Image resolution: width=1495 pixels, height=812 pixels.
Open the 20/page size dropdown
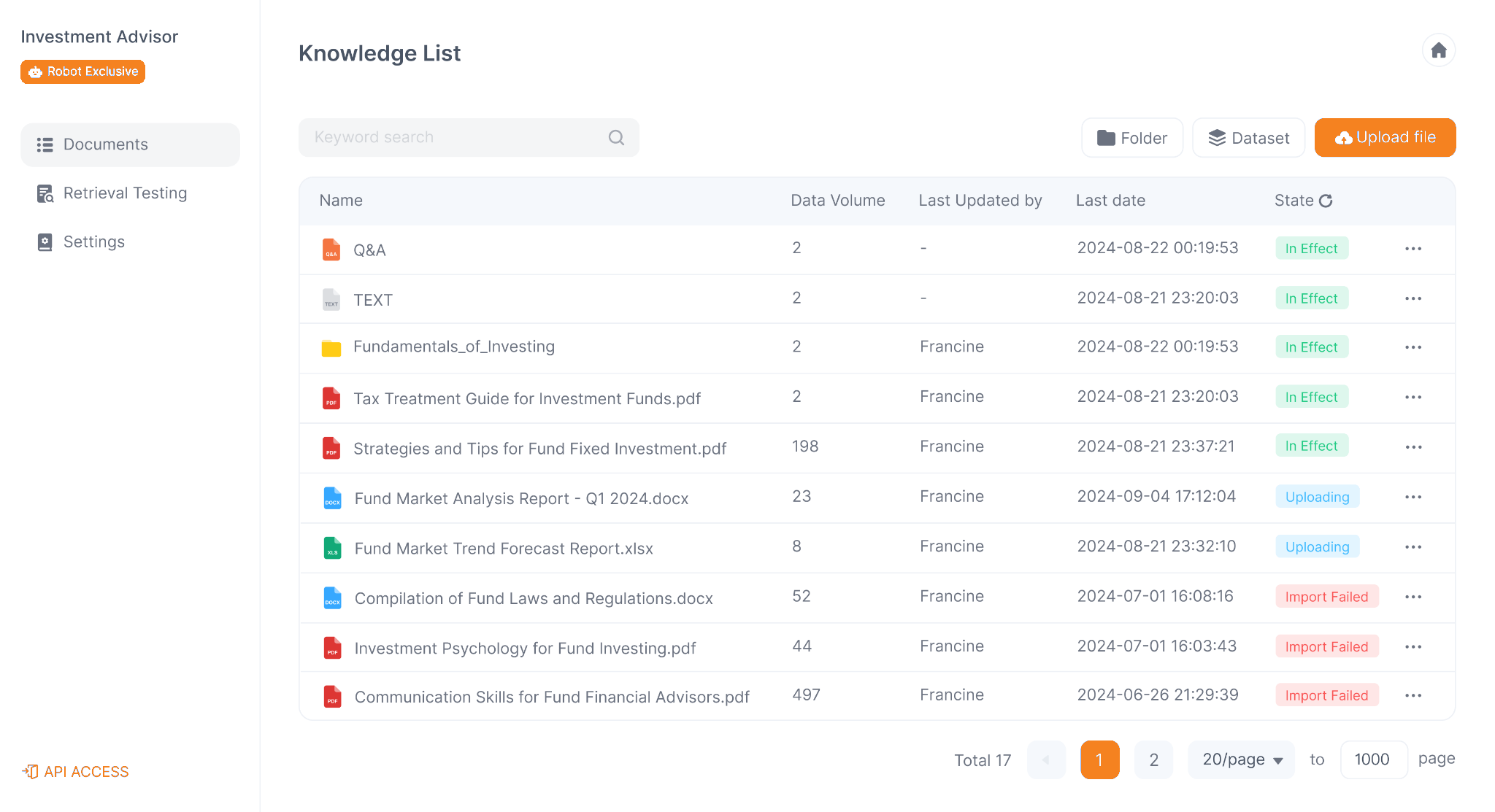(1242, 759)
